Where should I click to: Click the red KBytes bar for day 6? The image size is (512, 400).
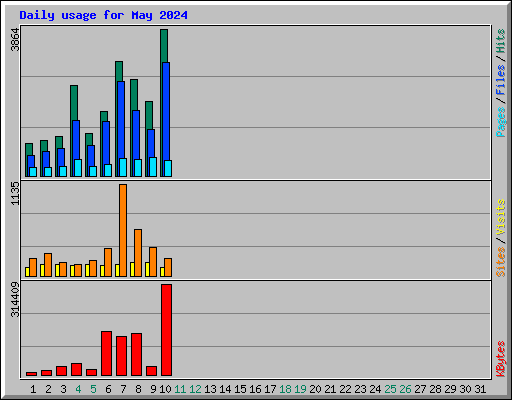(106, 353)
